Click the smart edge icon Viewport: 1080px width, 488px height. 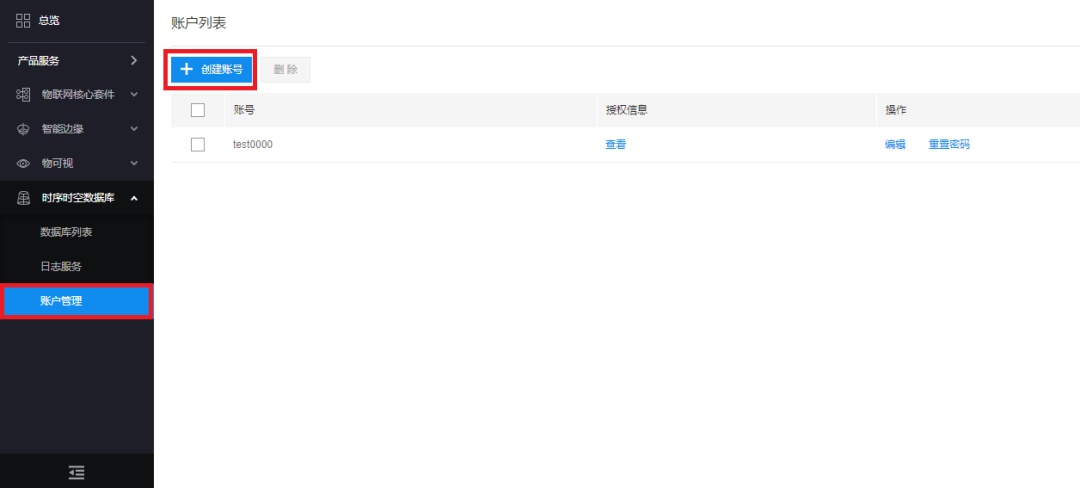point(23,129)
